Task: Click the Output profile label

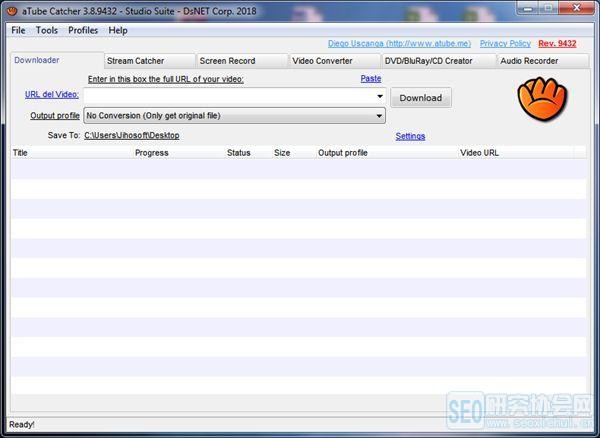Action: point(55,116)
